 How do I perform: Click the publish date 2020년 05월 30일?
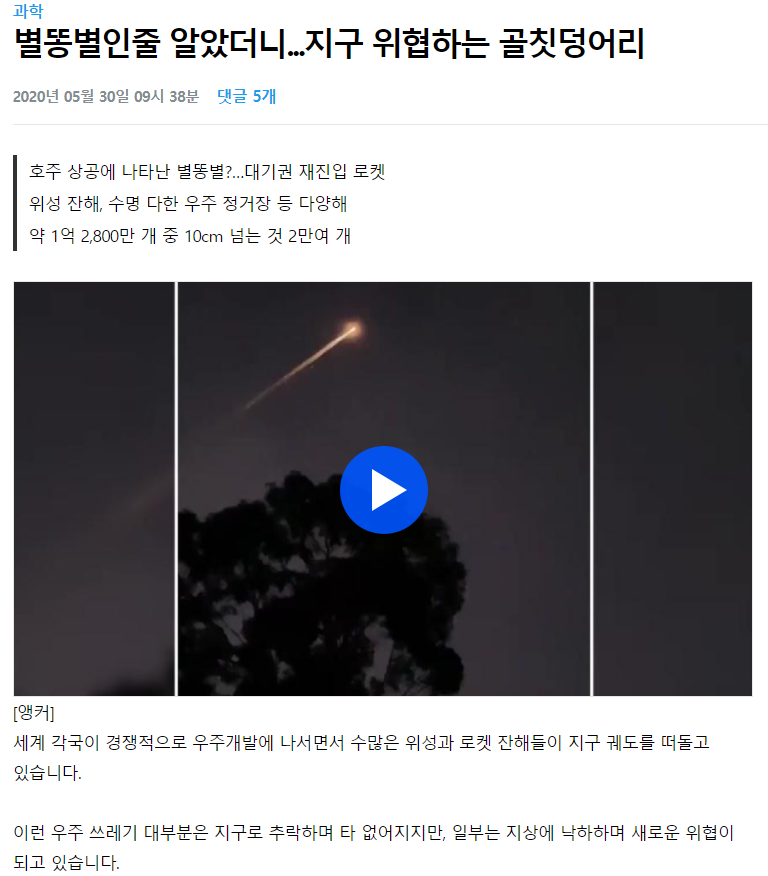coord(106,96)
